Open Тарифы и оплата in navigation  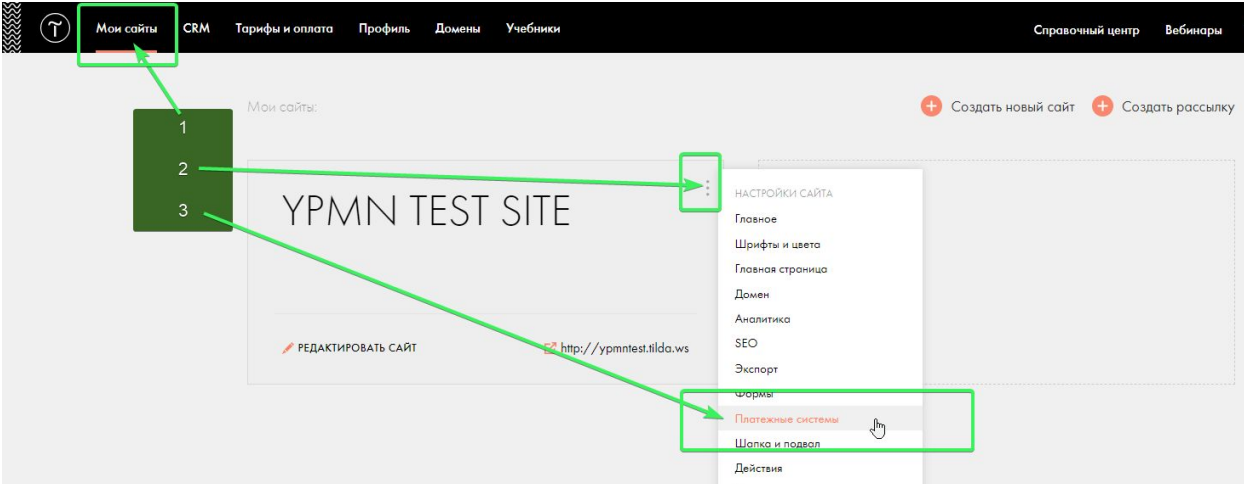pyautogui.click(x=284, y=29)
